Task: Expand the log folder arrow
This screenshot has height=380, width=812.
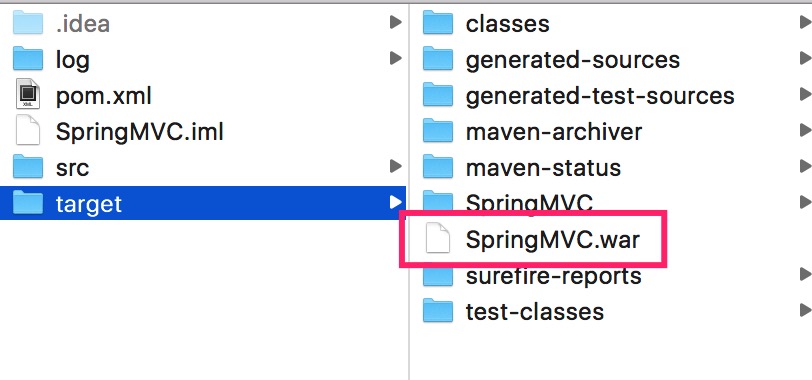Action: tap(396, 57)
